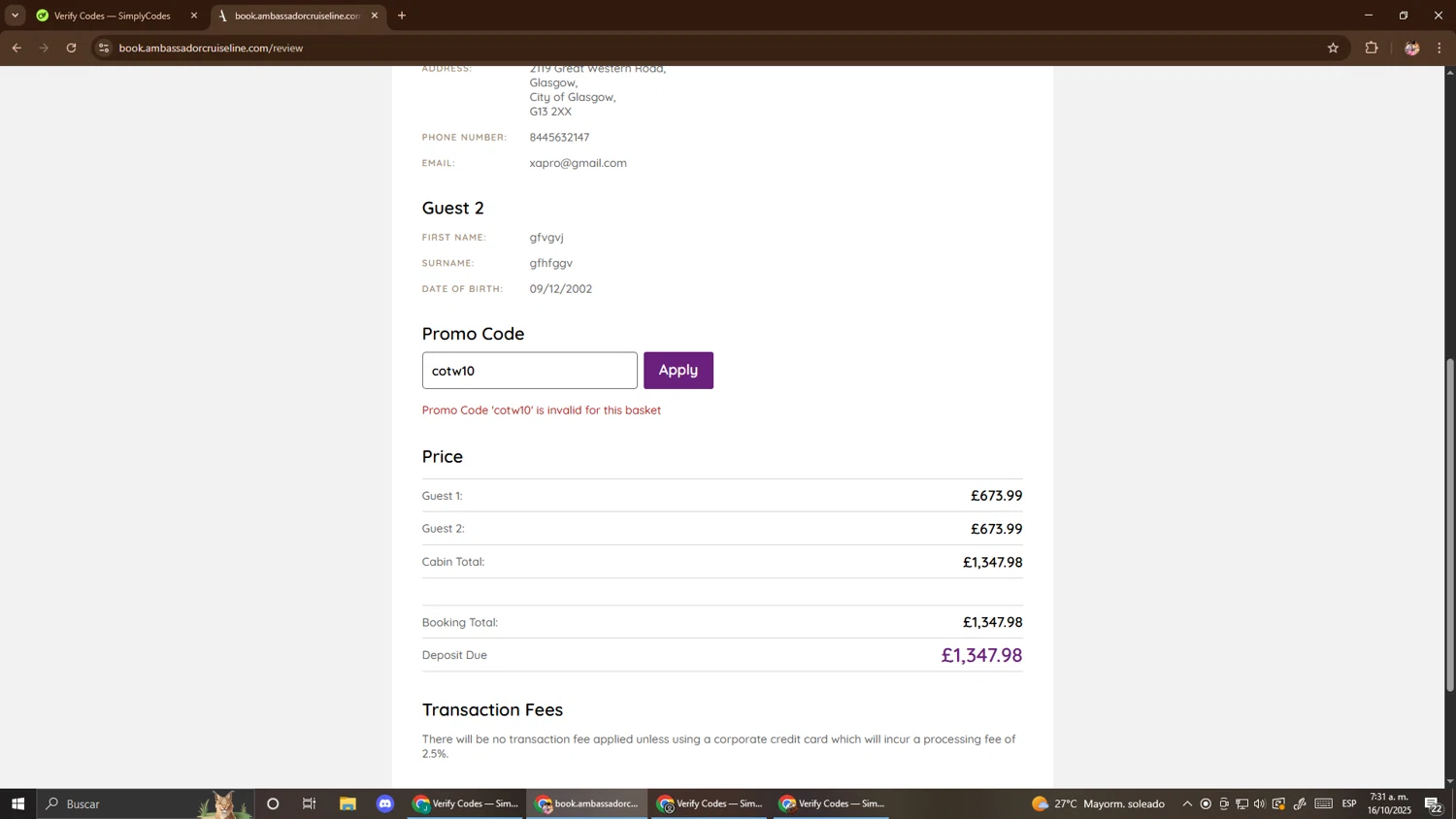Open the notification center with 22 badge
Image resolution: width=1456 pixels, height=819 pixels.
(x=1434, y=803)
